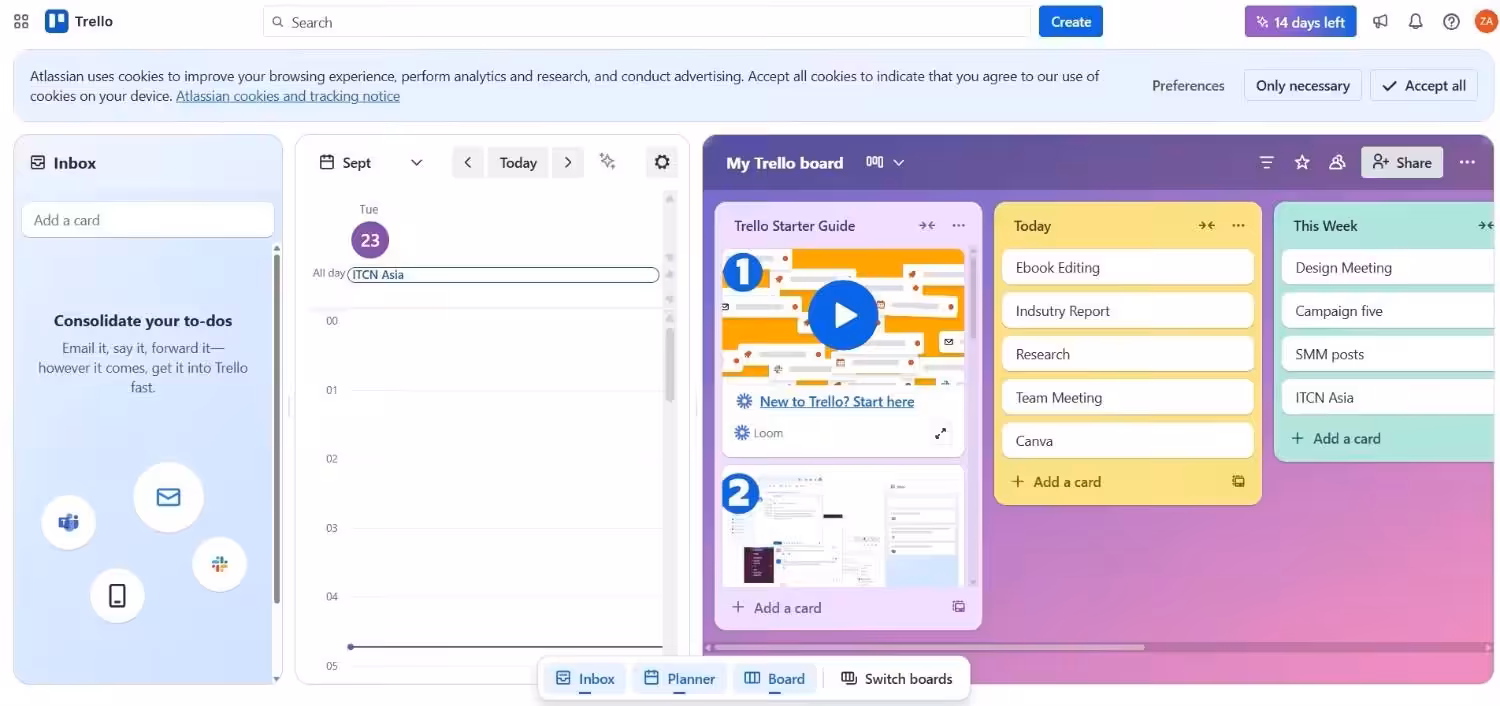1500x706 pixels.
Task: Open the Campaign five card
Action: pyautogui.click(x=1390, y=311)
